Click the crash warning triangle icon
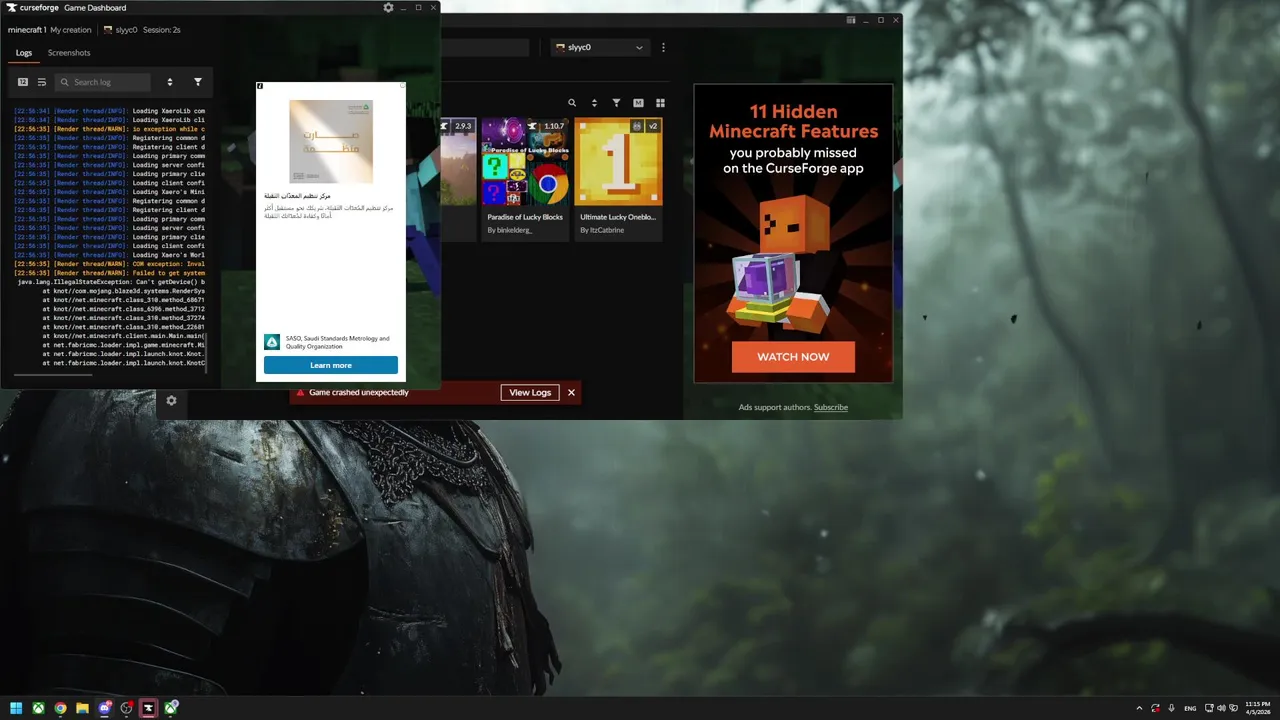 (x=300, y=393)
